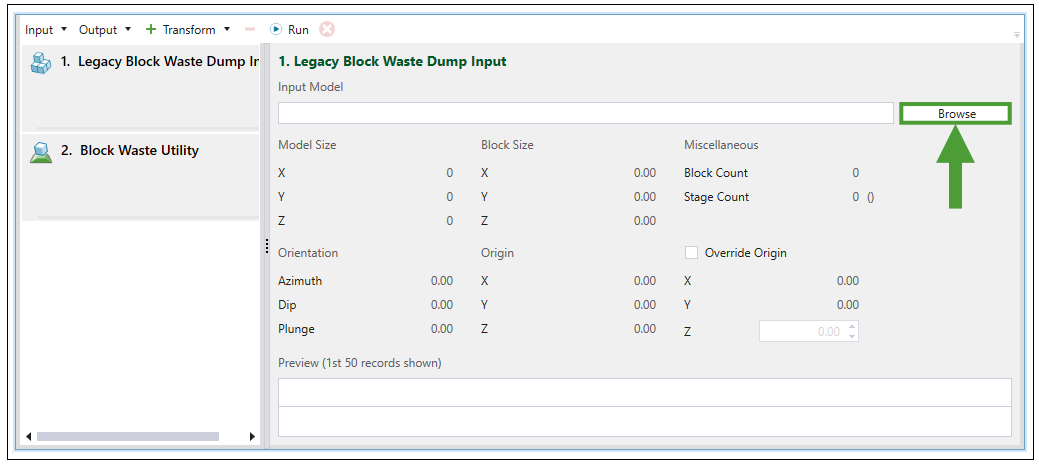The height and width of the screenshot is (465, 1039).
Task: Click into the Input Model text field
Action: point(585,114)
